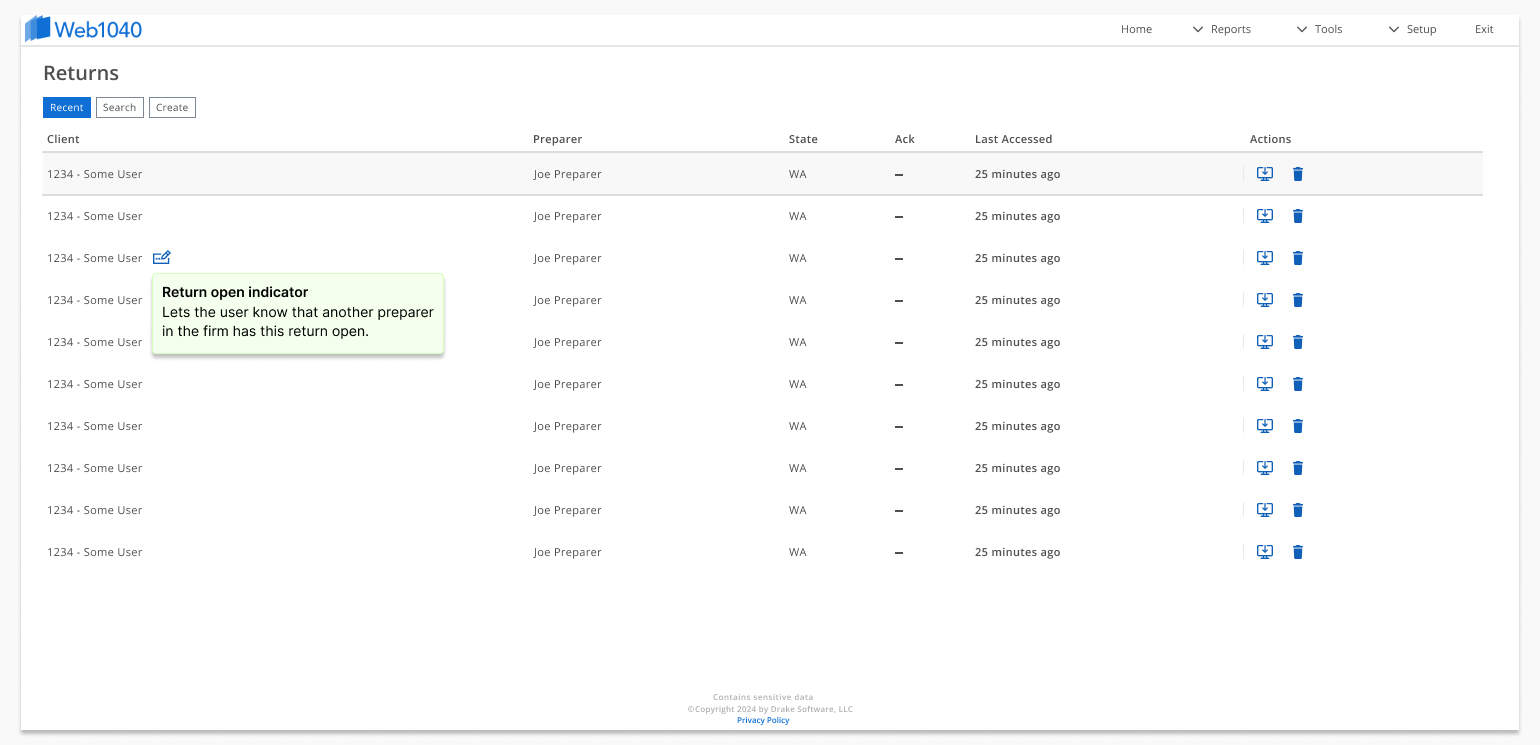Viewport: 1540px width, 745px height.
Task: Click the download icon in the seventh row
Action: pyautogui.click(x=1264, y=426)
